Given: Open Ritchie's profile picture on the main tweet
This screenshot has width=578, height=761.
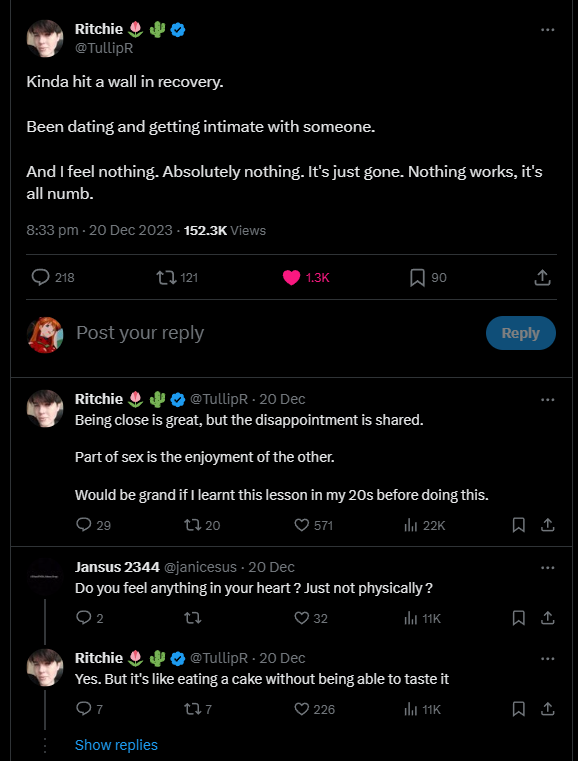Looking at the screenshot, I should pos(45,38).
